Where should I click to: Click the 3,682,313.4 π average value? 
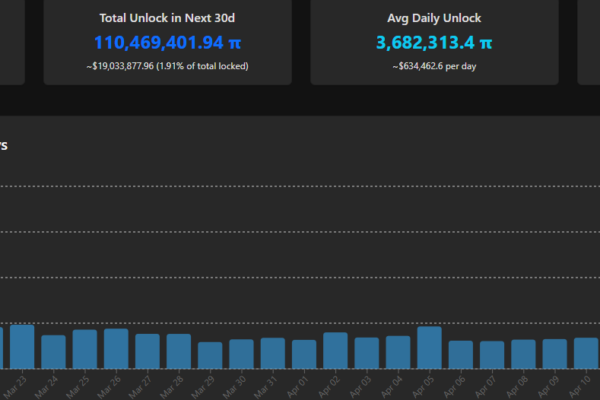[x=434, y=43]
